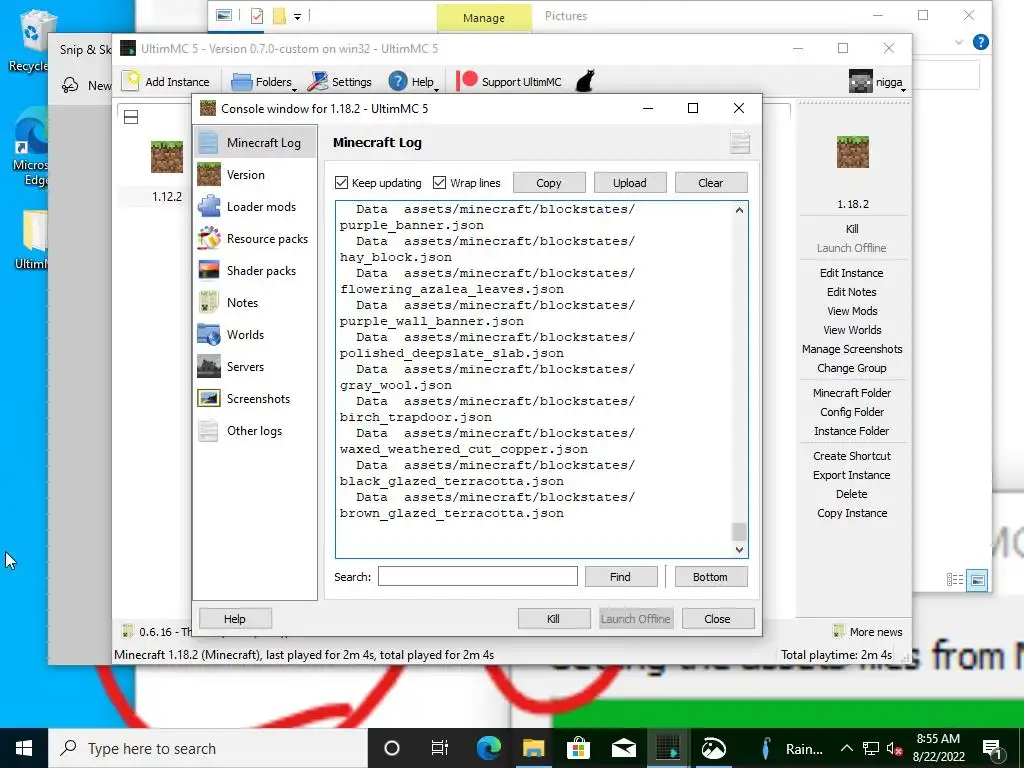Screen dimensions: 1024x768
Task: Open the account profile dropdown
Action: 878,82
